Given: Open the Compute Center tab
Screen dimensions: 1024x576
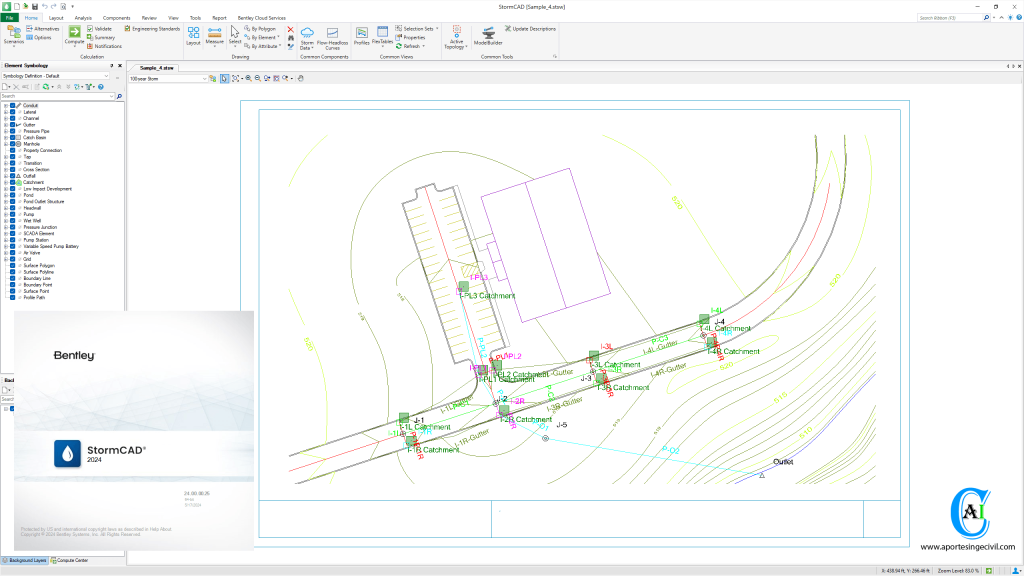Looking at the screenshot, I should point(71,560).
